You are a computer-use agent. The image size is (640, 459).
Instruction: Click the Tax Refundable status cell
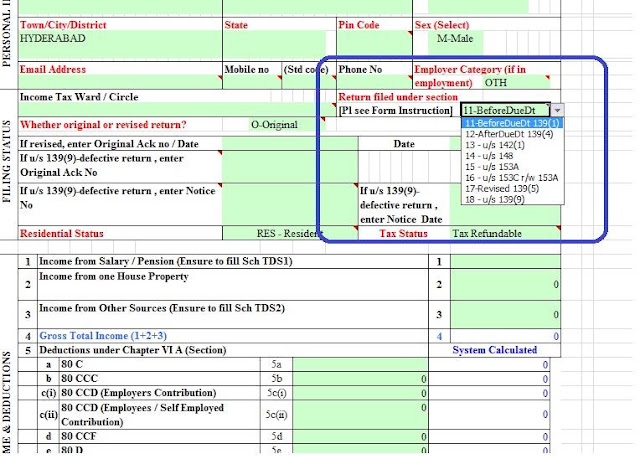(505, 233)
